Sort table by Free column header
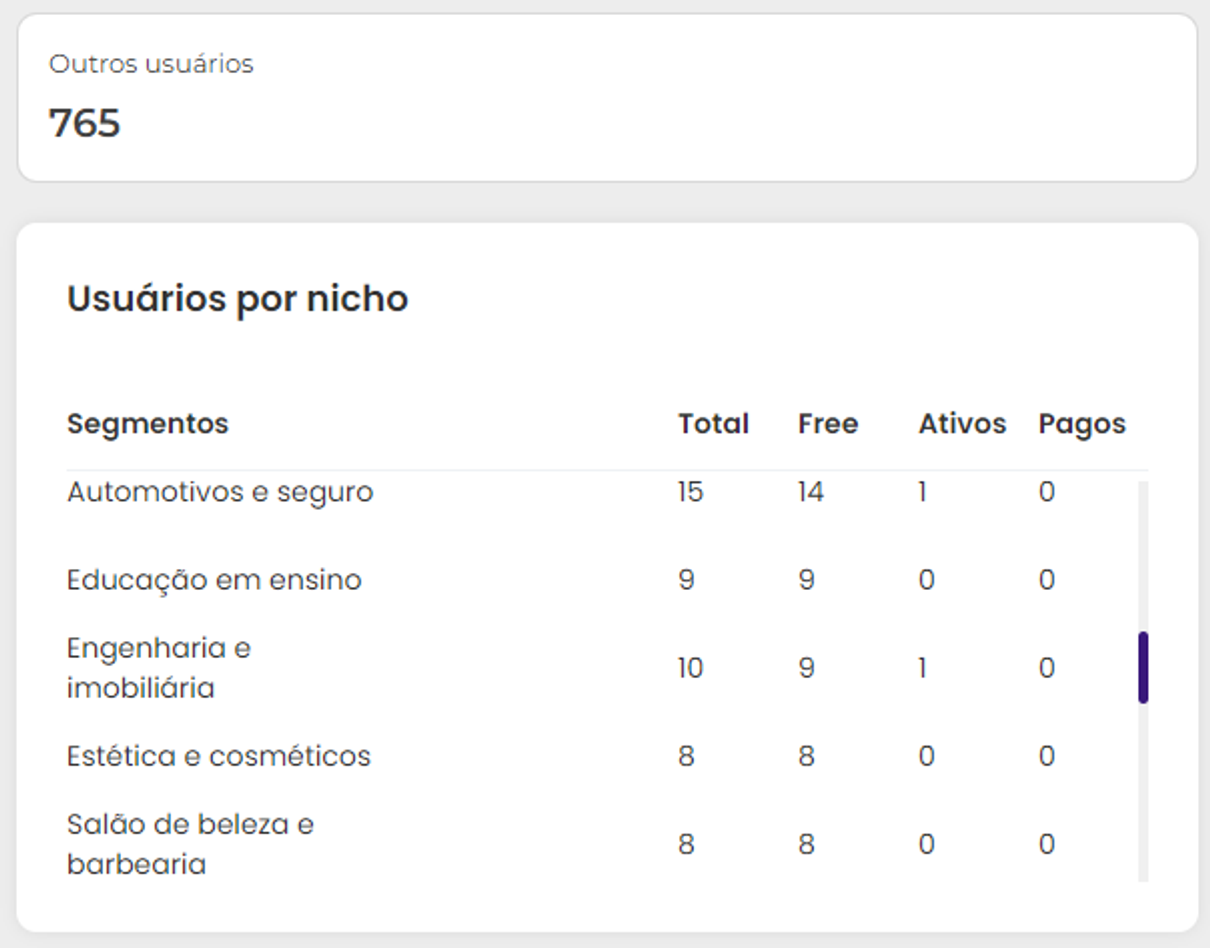This screenshot has width=1210, height=948. 826,423
